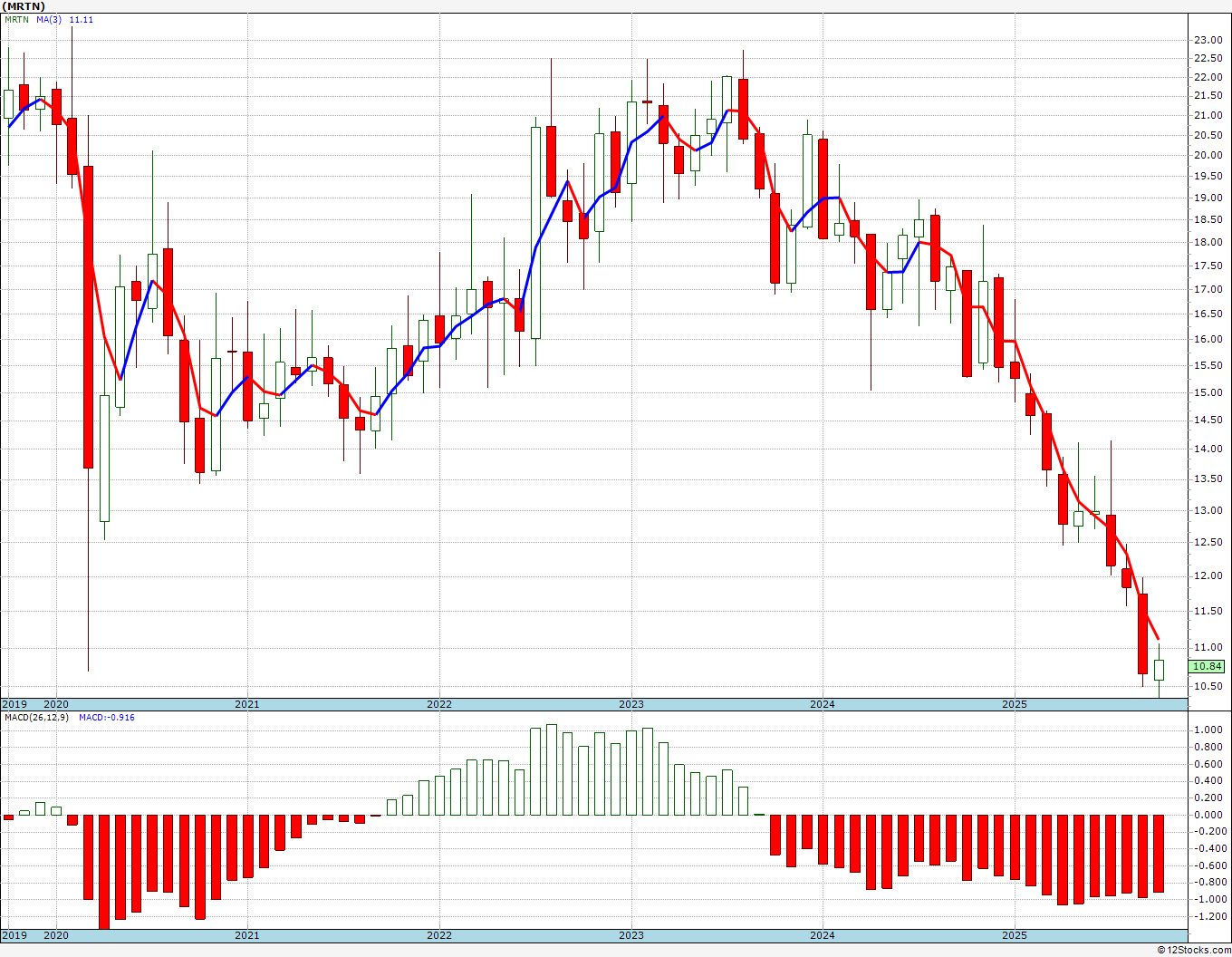Viewport: 1232px width, 957px height.
Task: Click the 18.00 price axis label
Action: tap(1208, 242)
